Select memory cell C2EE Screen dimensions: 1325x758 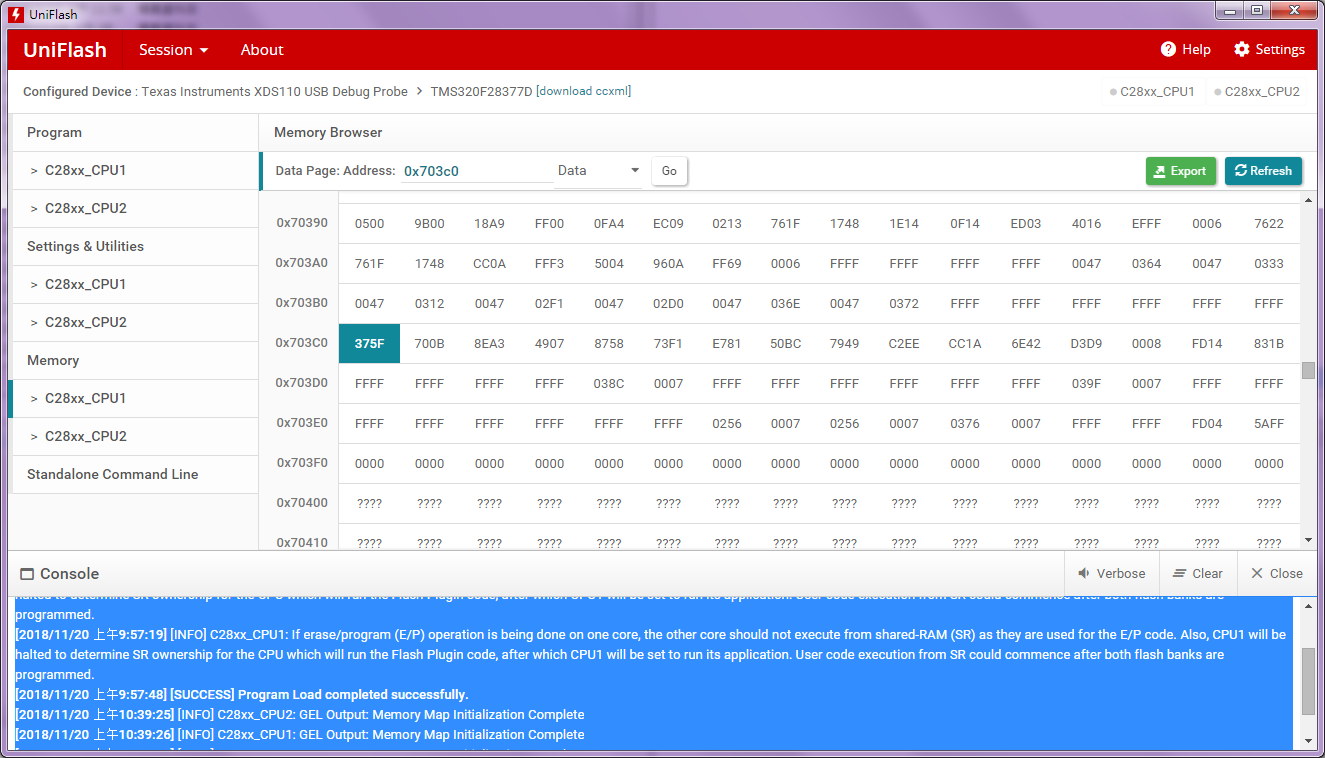tap(904, 344)
